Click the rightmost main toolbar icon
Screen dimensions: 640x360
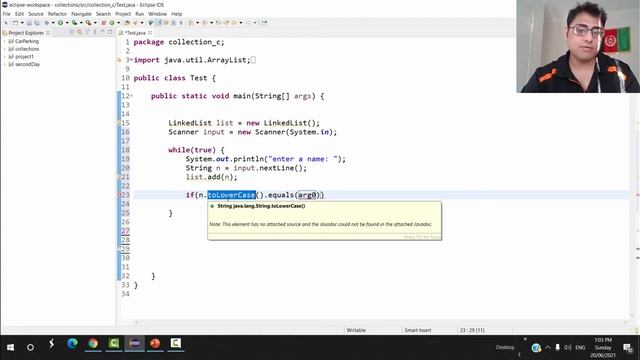(264, 23)
